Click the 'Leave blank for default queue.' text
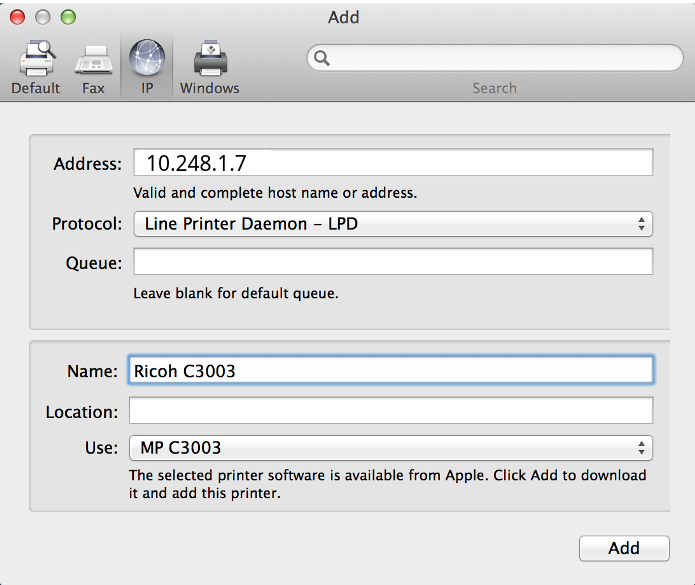Screen dimensions: 695x585 point(236,293)
